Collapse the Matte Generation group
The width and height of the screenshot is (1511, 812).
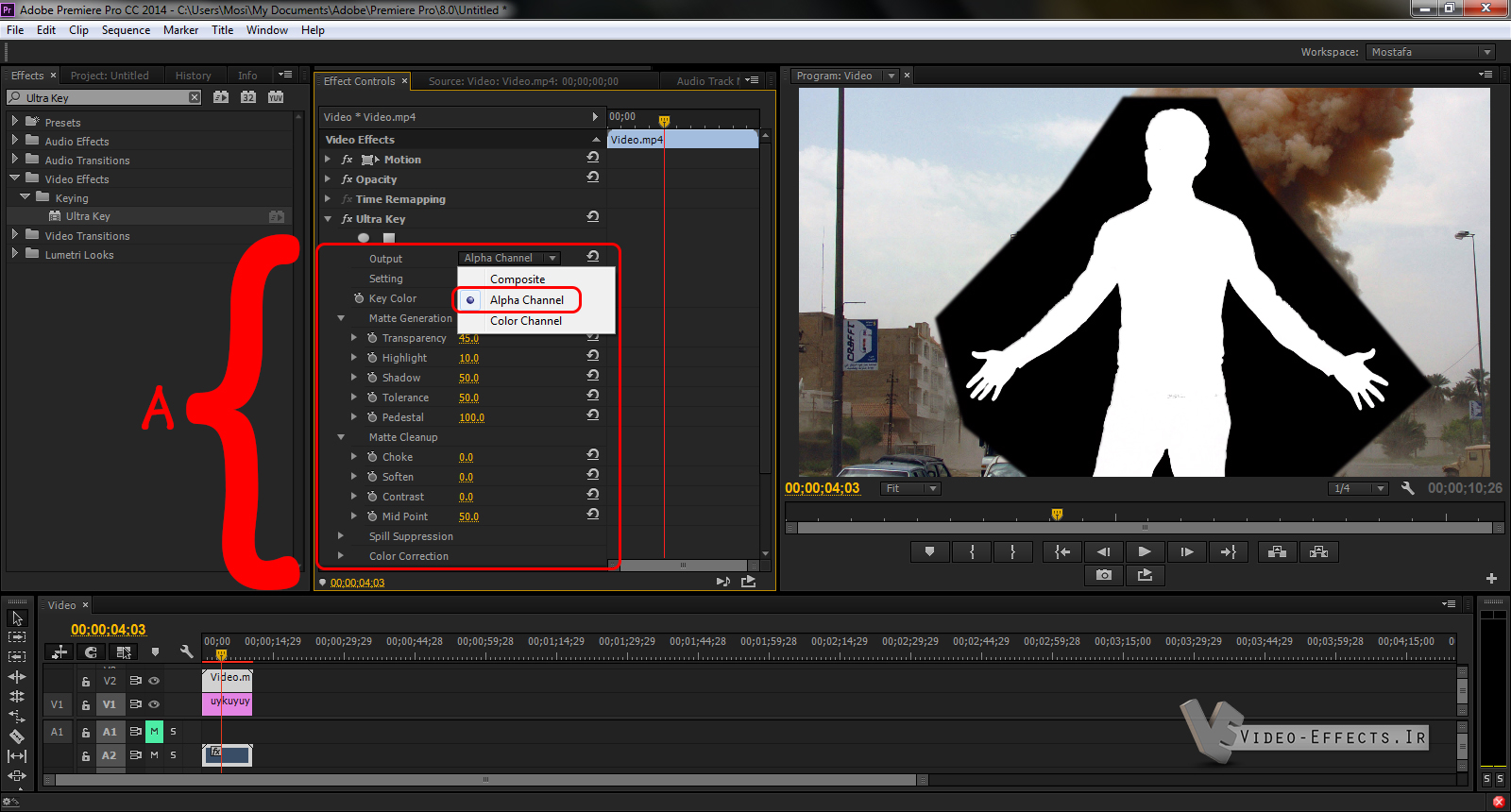click(341, 318)
